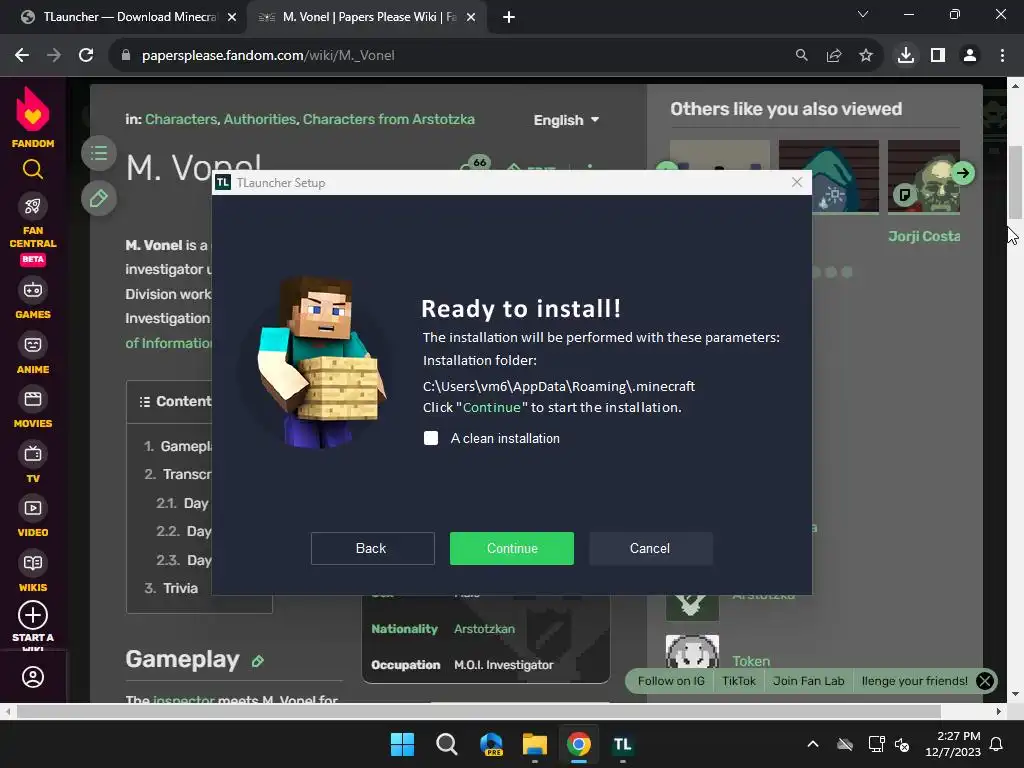Viewport: 1024px width, 768px height.
Task: Edit the Gameplay section via pencil icon
Action: coord(258,661)
